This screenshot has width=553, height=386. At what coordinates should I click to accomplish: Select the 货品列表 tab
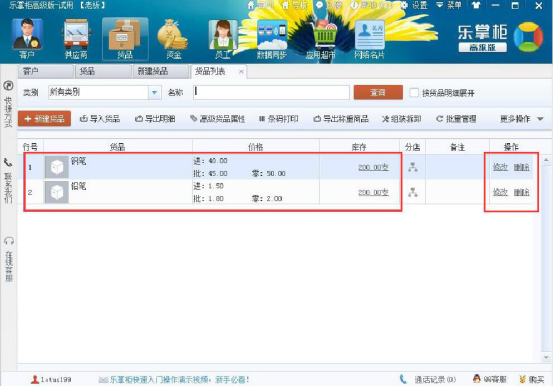[210, 72]
